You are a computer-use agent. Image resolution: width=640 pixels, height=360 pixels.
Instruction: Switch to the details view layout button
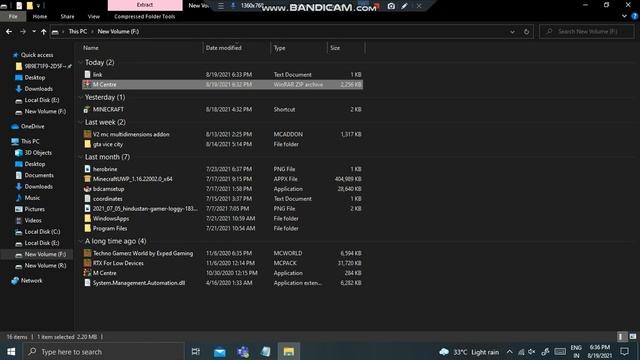(x=621, y=337)
